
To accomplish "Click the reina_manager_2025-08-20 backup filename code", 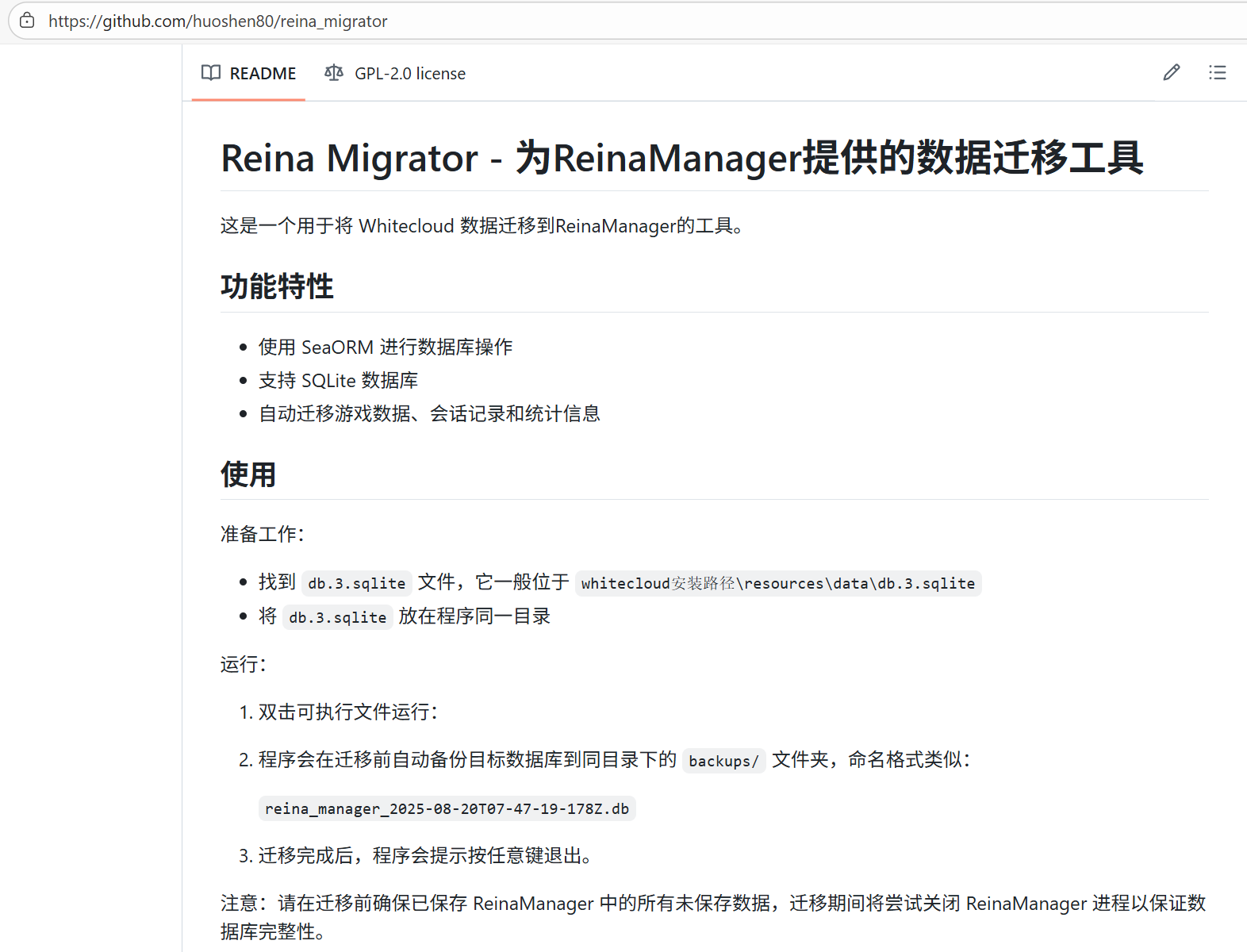I will pyautogui.click(x=447, y=808).
